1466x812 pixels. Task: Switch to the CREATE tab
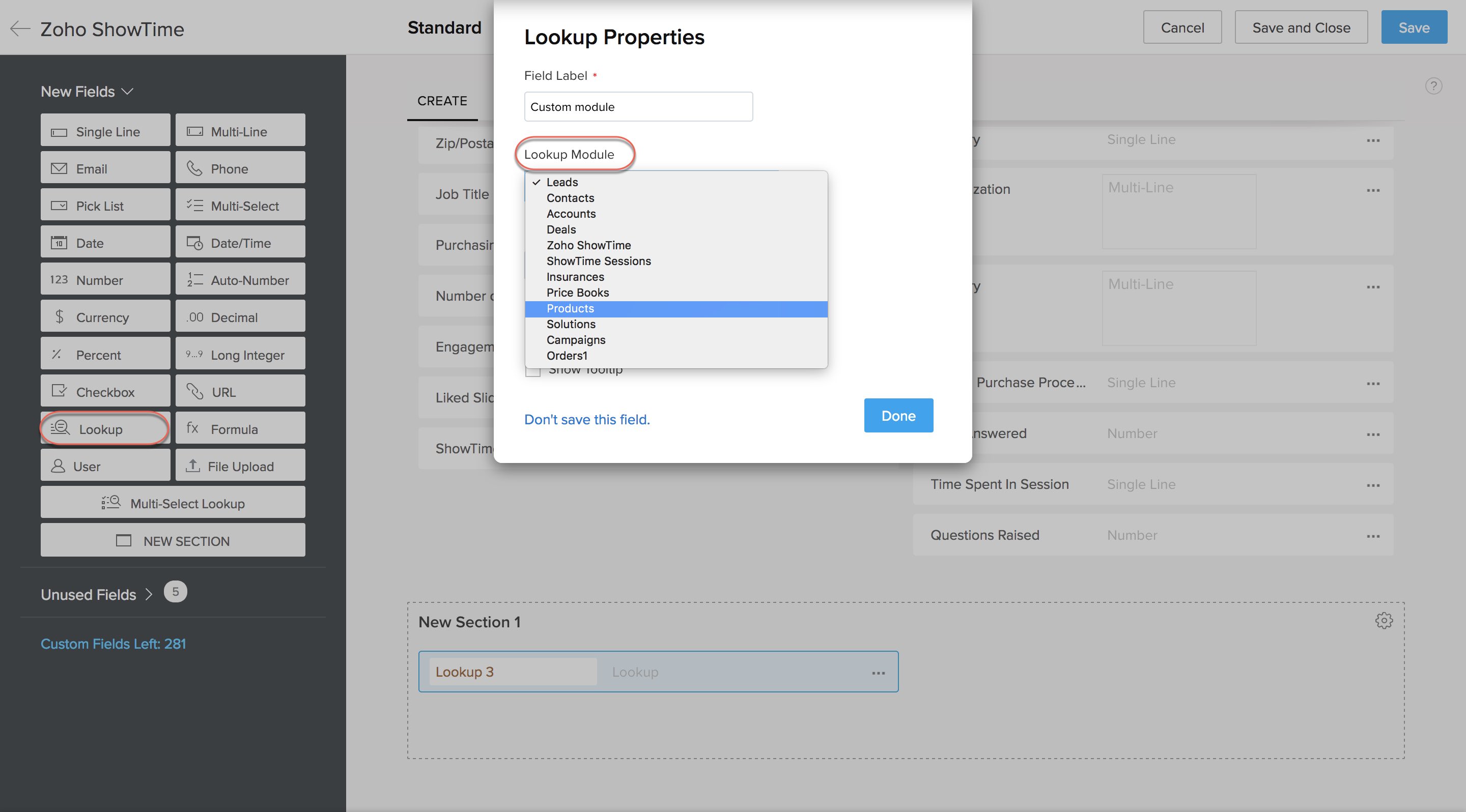(442, 101)
